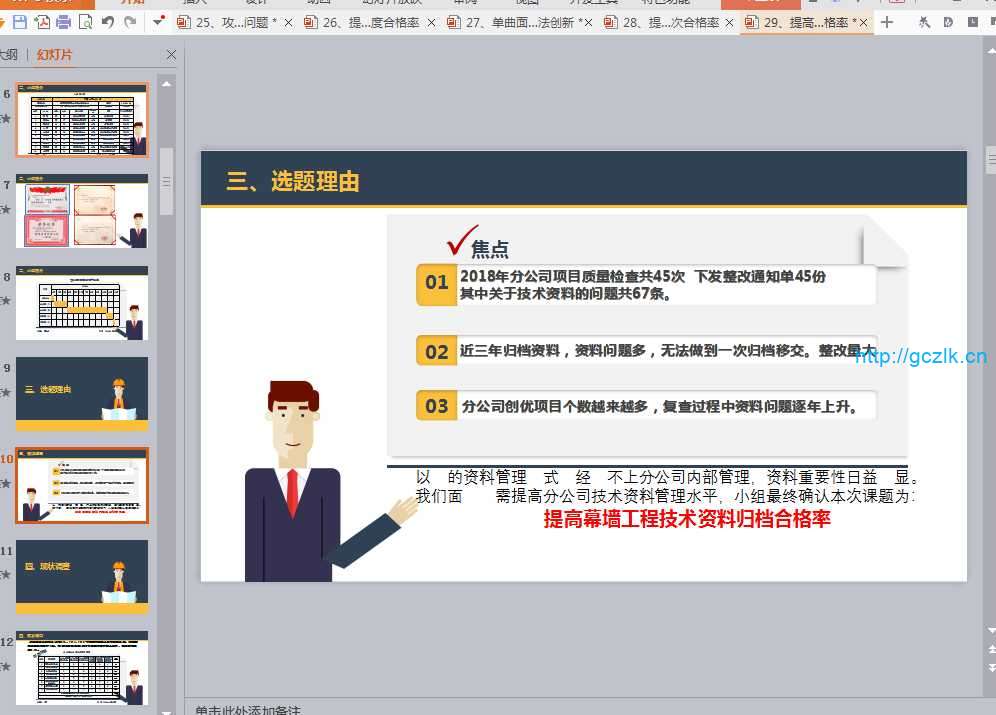Select slide 11 thumbnail 现状调查
996x715 pixels.
click(82, 576)
